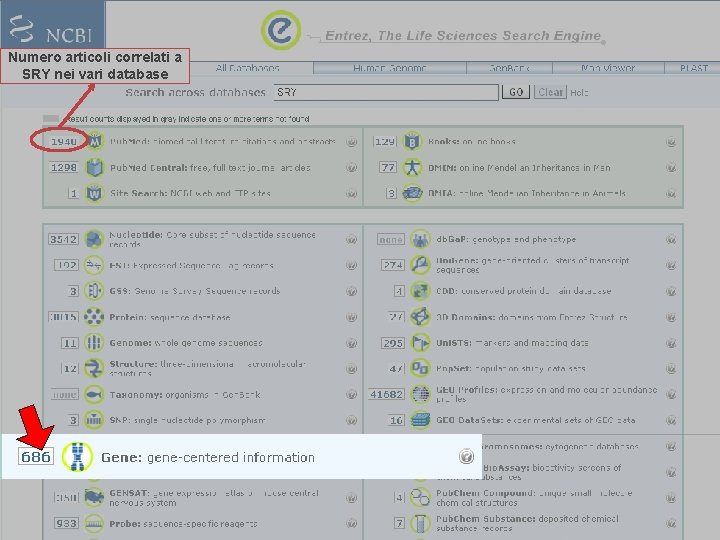Click the 'Taxonomy: organisms in GenBank' label

pos(185,394)
